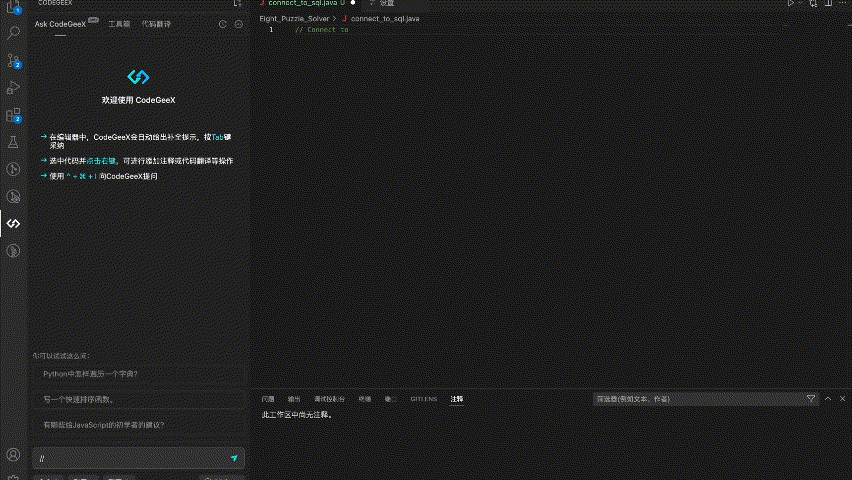Open the dropdown arrow beside Run button
Image resolution: width=852 pixels, height=480 pixels.
(x=800, y=3)
